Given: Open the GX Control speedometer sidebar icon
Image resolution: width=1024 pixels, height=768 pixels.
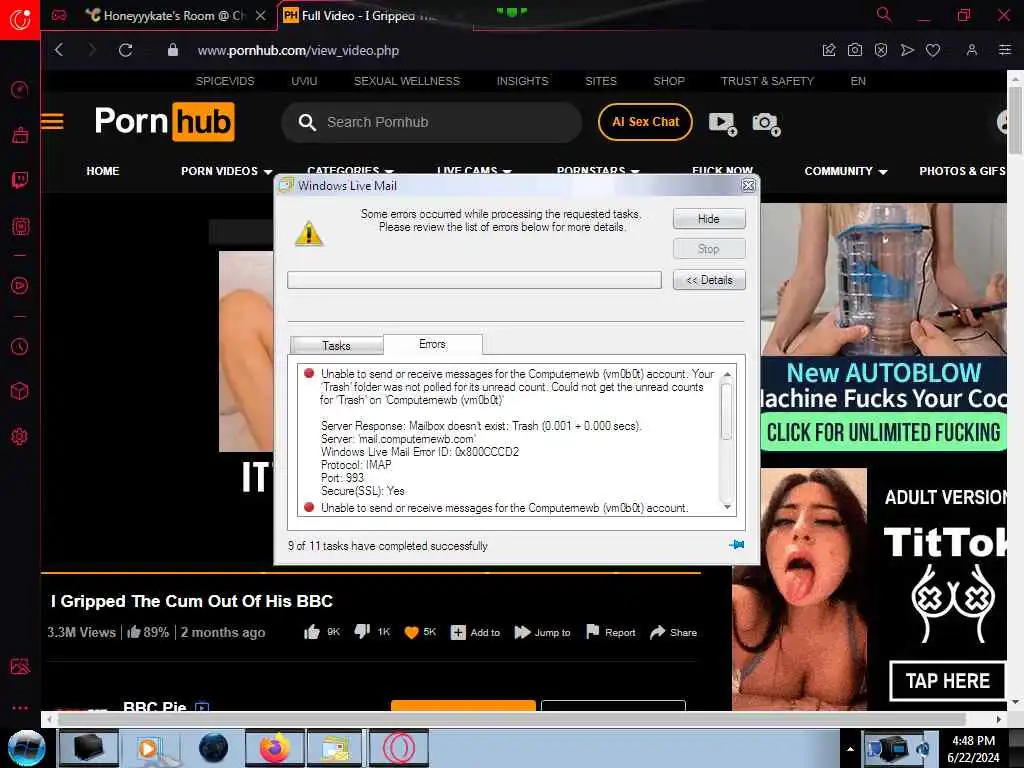Looking at the screenshot, I should 20,89.
